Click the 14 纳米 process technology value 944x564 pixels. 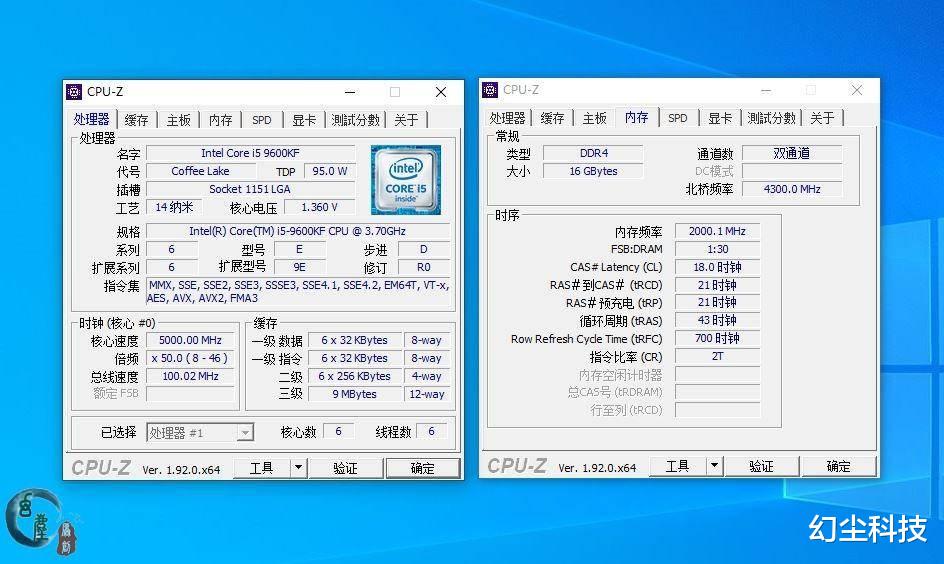174,207
